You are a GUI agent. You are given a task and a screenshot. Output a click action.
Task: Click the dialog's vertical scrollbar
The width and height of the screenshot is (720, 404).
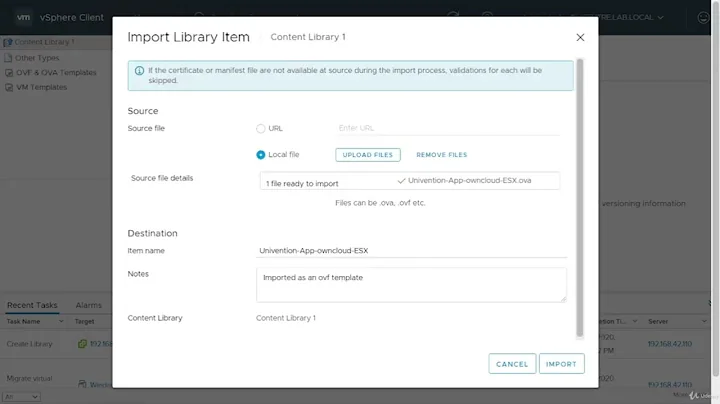click(579, 197)
